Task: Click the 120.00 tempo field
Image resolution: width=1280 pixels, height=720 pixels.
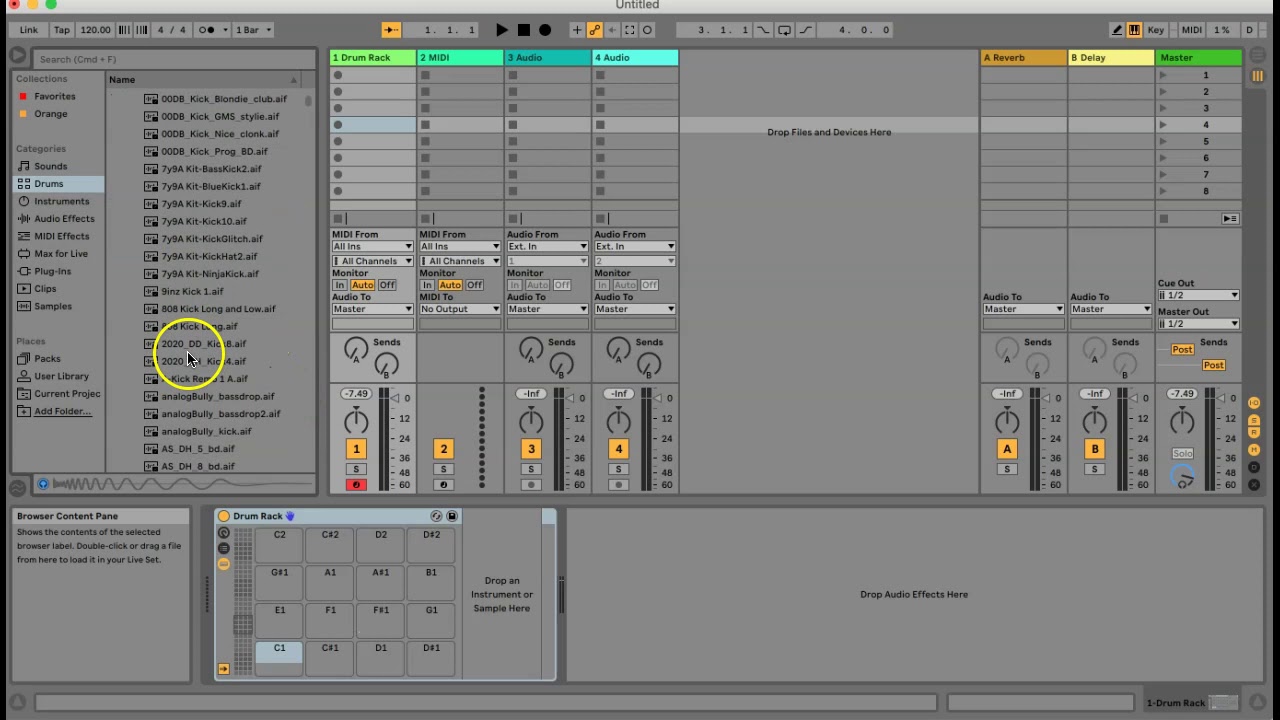Action: click(x=95, y=30)
